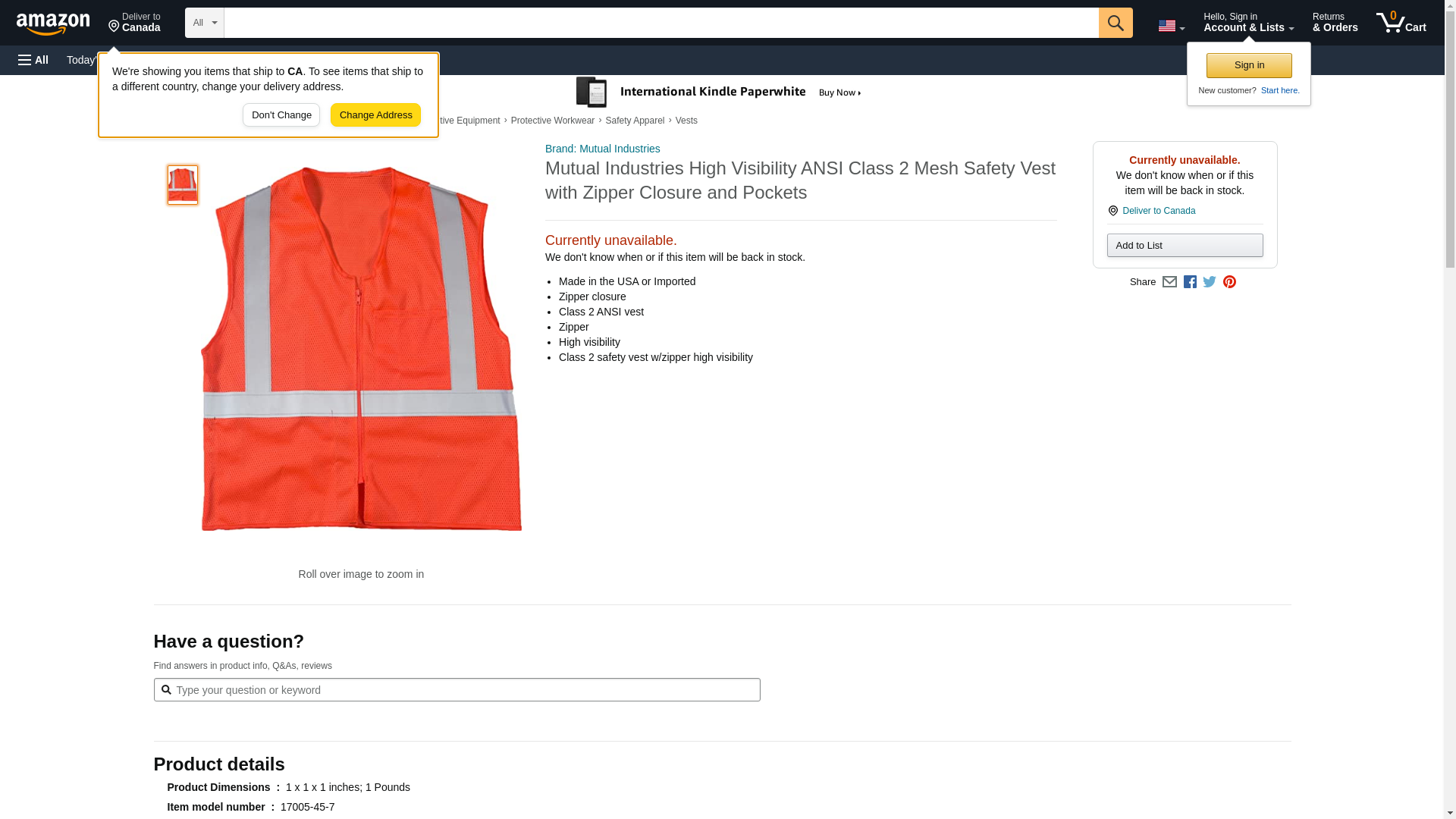Open the All hamburger menu

pos(33,60)
